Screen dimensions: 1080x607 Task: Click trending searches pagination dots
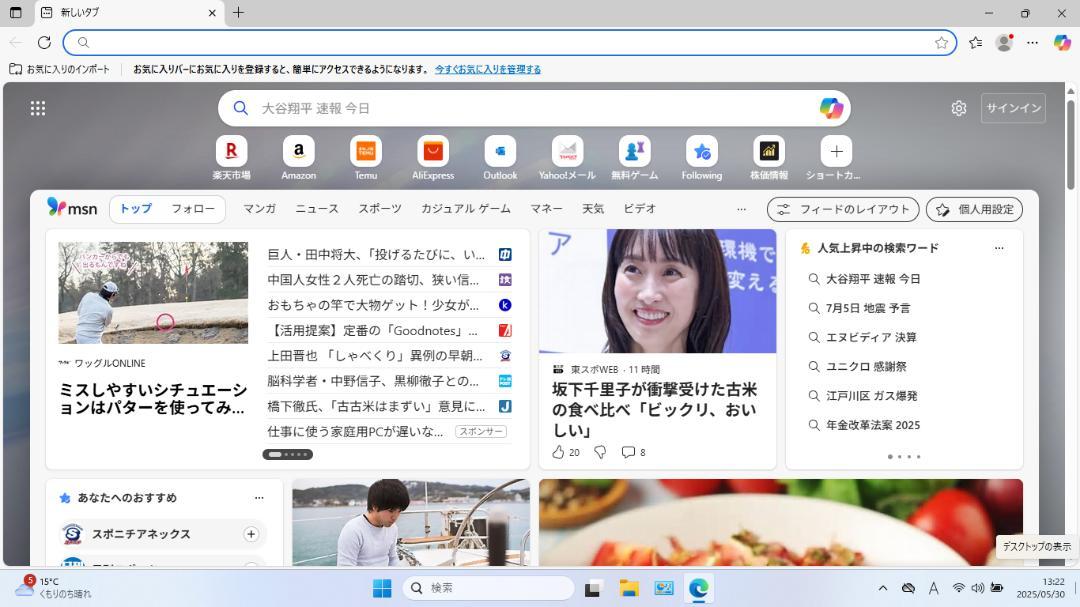tap(904, 457)
